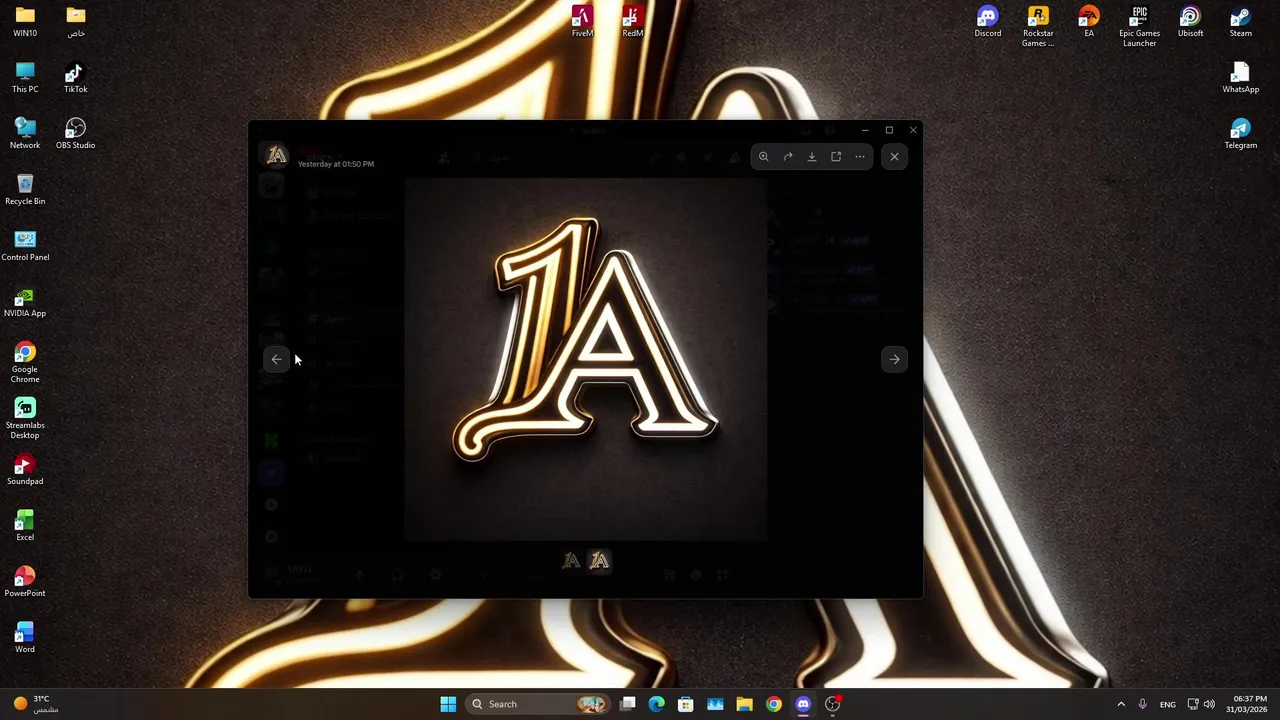Select the Recycle Bin icon

click(25, 189)
